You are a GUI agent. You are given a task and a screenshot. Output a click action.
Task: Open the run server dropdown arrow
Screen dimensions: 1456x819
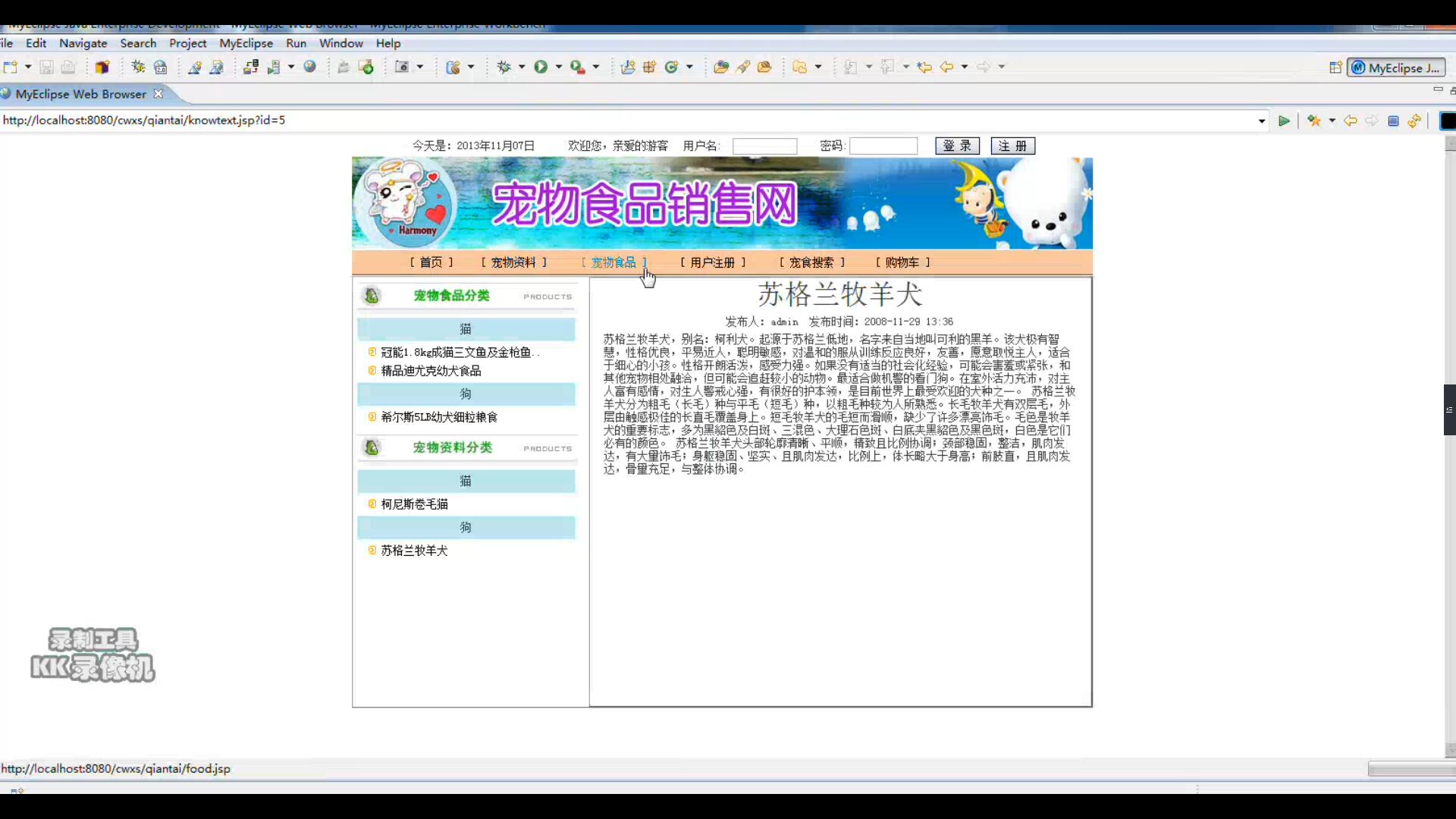[x=291, y=67]
